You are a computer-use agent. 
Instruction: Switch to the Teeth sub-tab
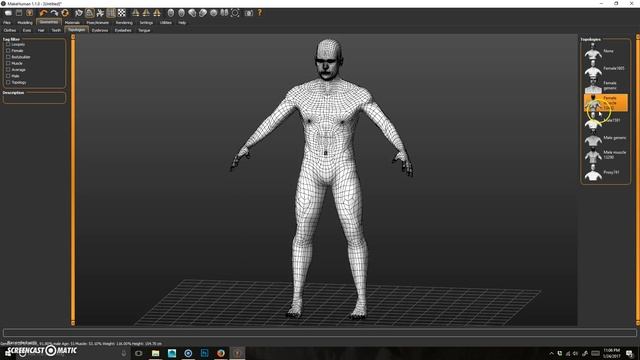(56, 30)
